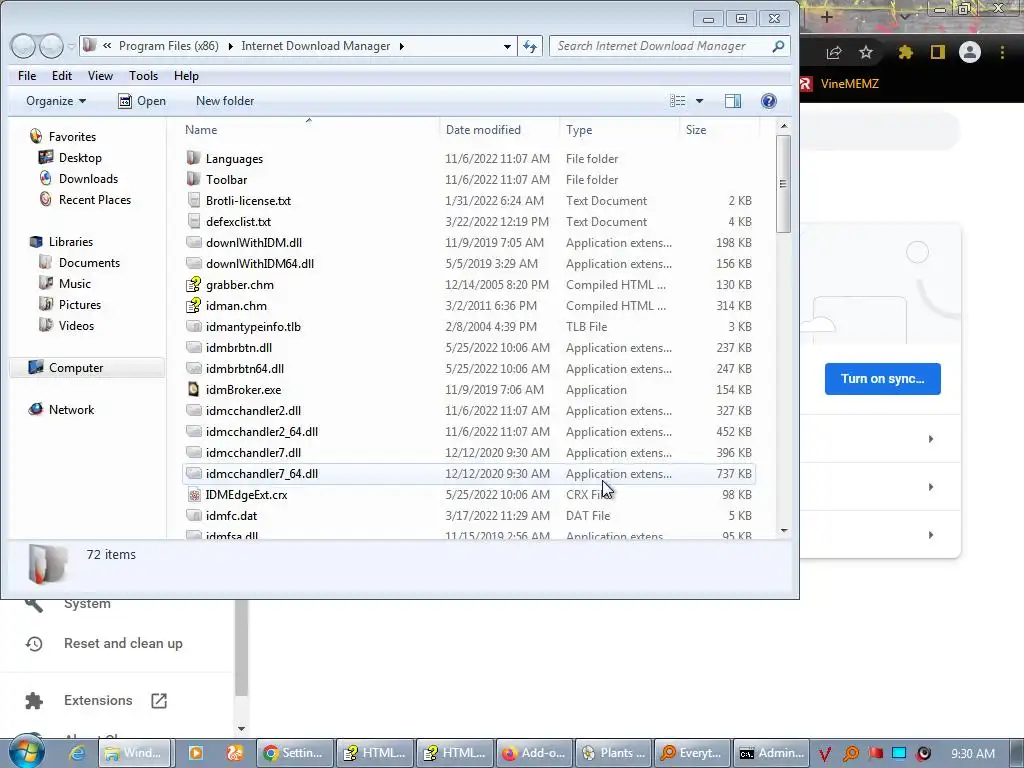Expand the Internet Download Manager breadcrumb arrow
This screenshot has height=768, width=1024.
point(402,46)
